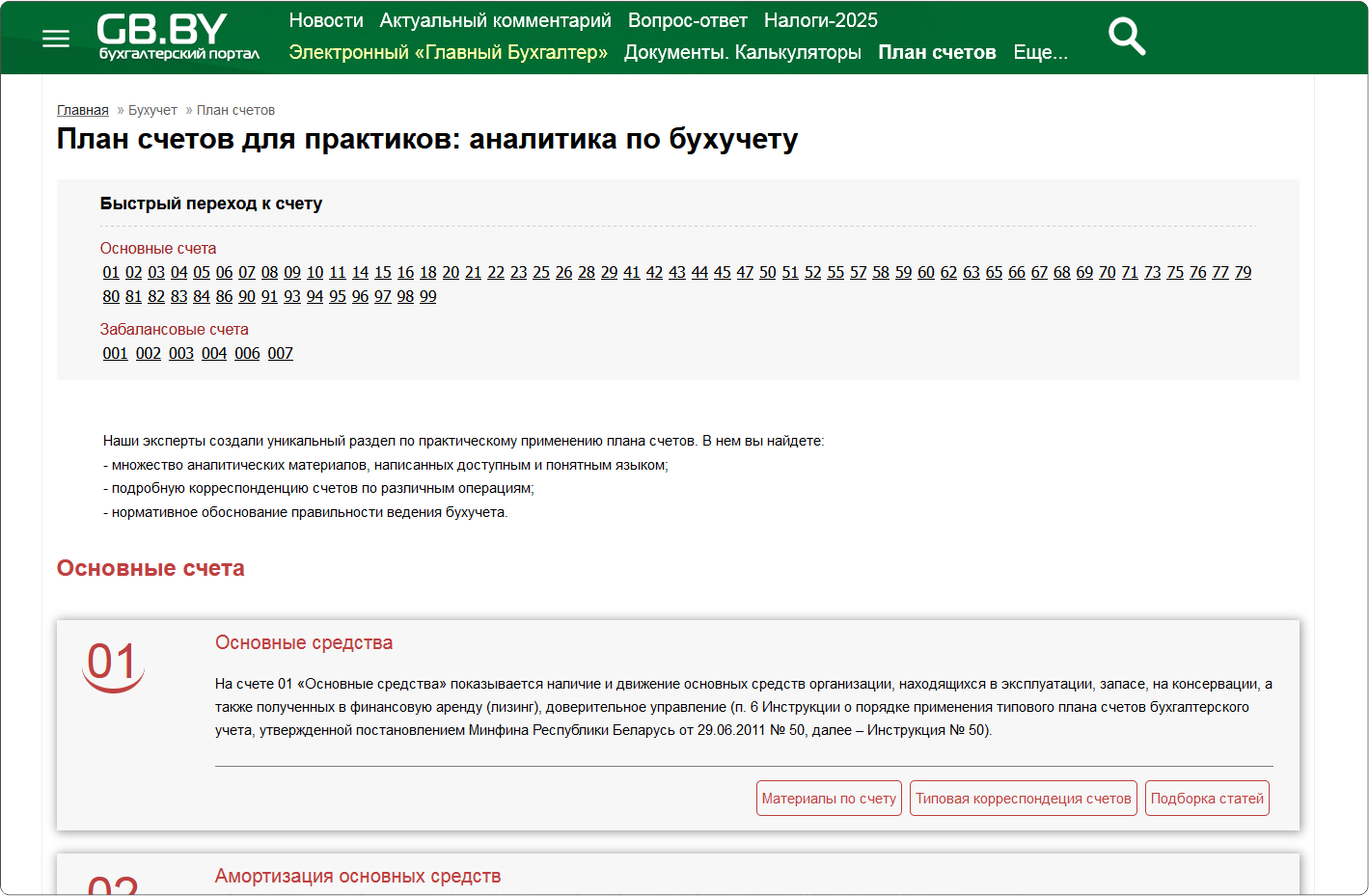The width and height of the screenshot is (1369, 896).
Task: Open "Вопрос-ответ" in the top navigation
Action: tap(687, 20)
